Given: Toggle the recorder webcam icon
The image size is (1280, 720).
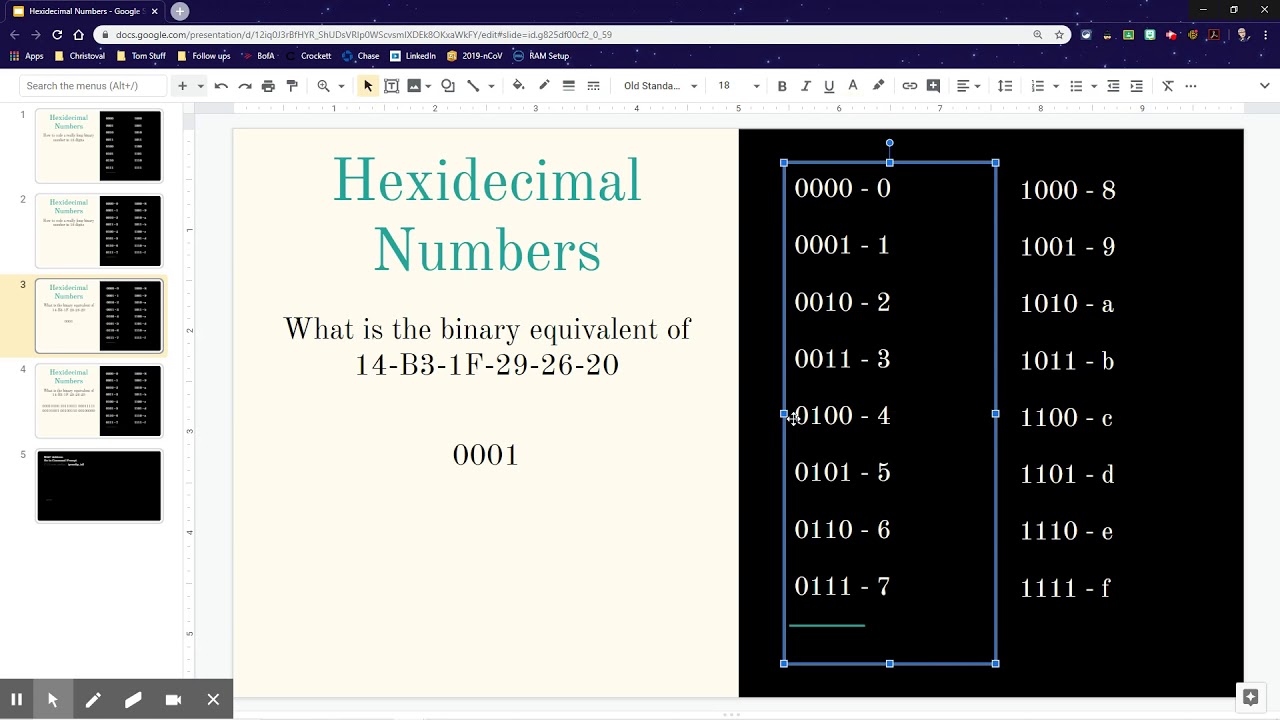Looking at the screenshot, I should [x=173, y=700].
